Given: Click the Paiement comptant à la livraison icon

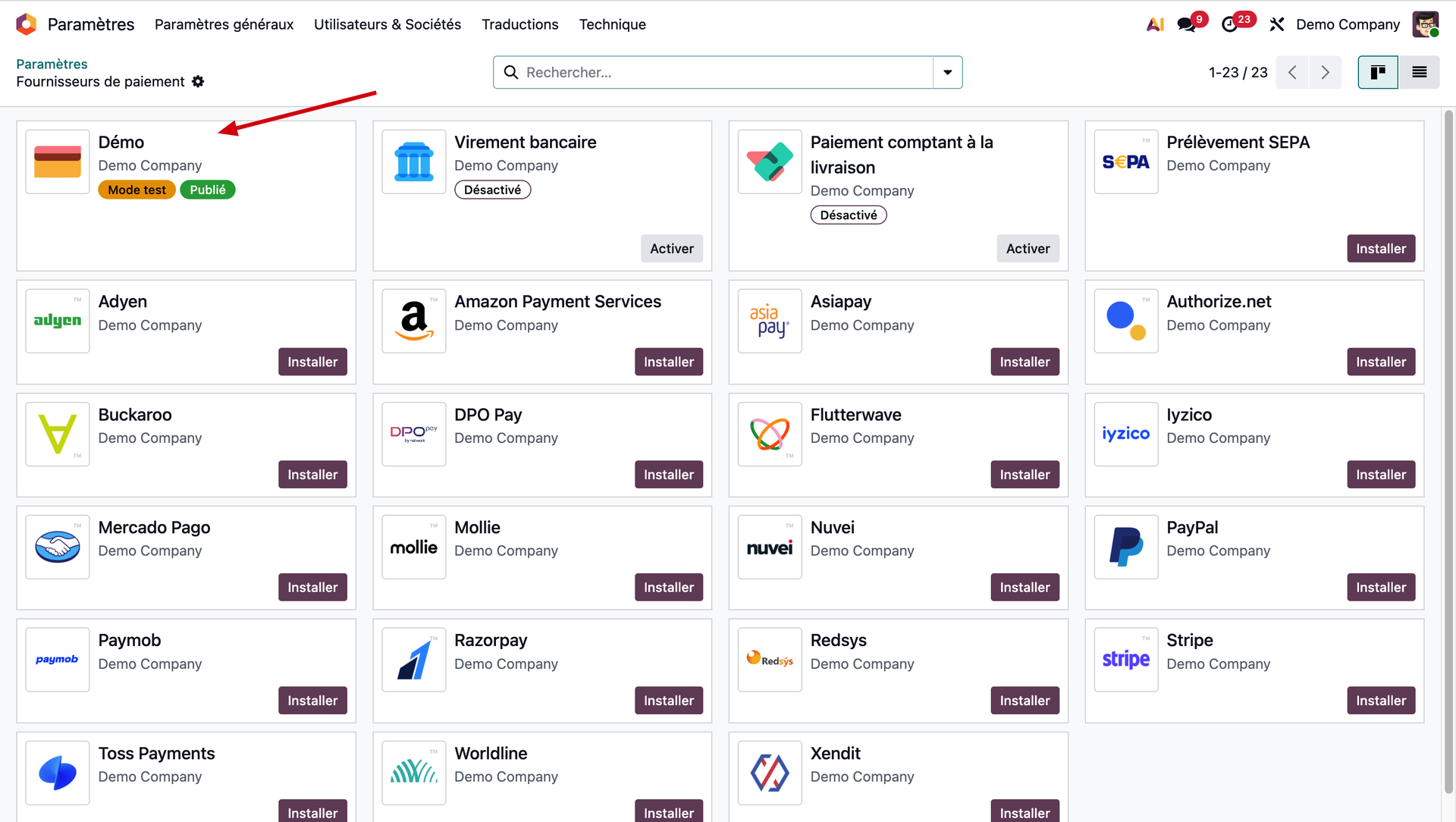Looking at the screenshot, I should 770,162.
